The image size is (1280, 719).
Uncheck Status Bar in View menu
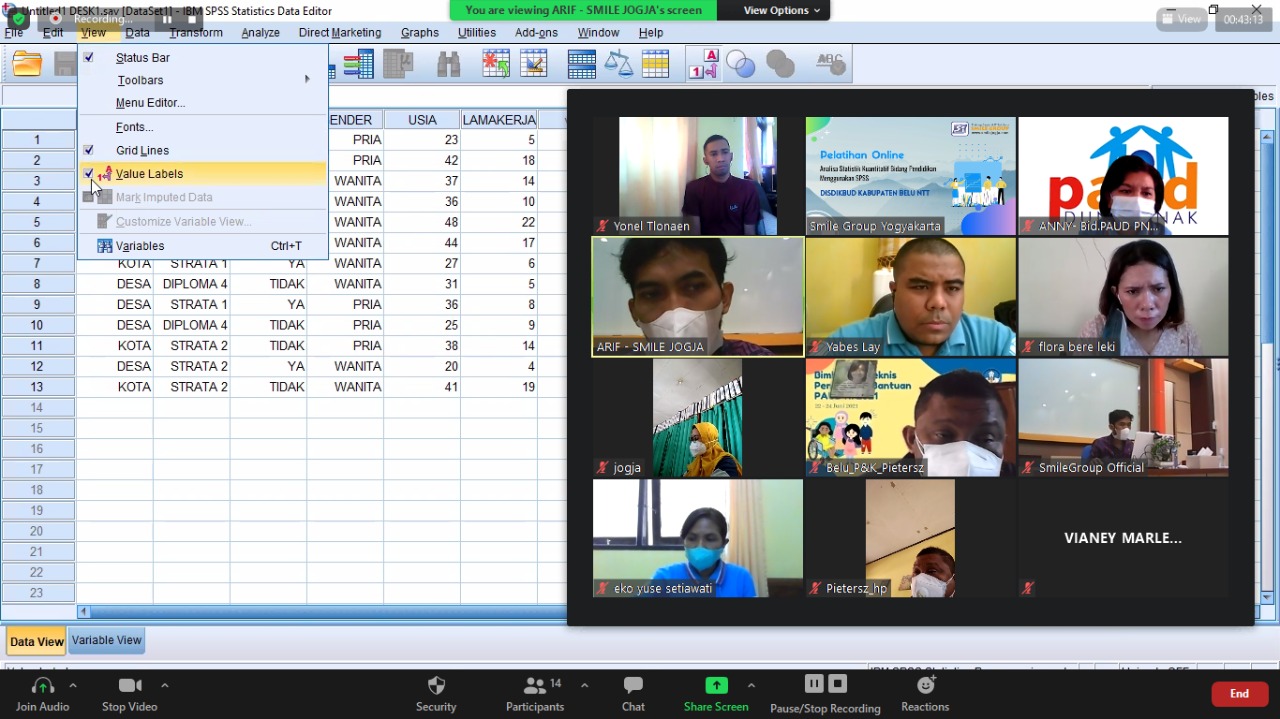(x=143, y=58)
